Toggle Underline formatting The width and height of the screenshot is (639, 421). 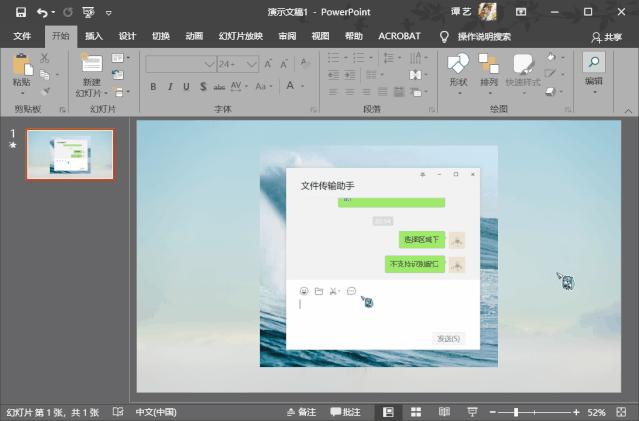[x=186, y=86]
